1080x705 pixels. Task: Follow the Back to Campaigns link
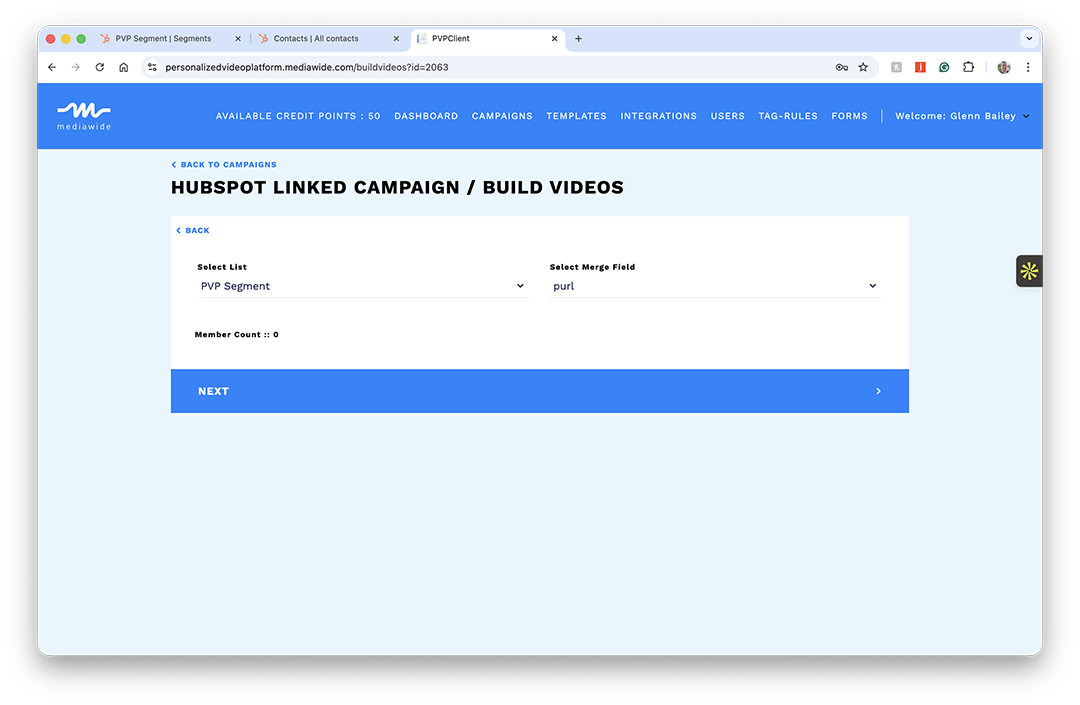[x=228, y=165]
